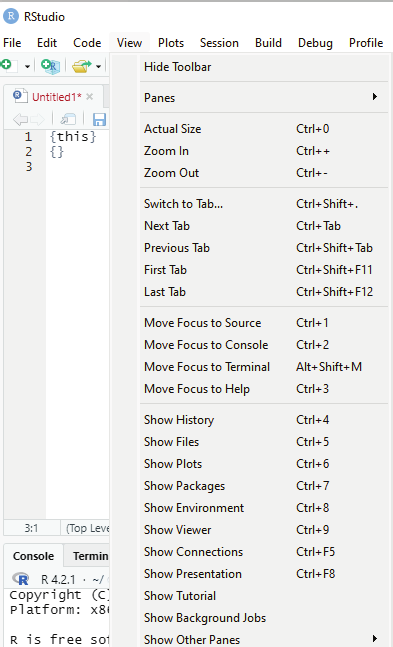393x647 pixels.
Task: Click the New File plus icon
Action: pos(9,66)
